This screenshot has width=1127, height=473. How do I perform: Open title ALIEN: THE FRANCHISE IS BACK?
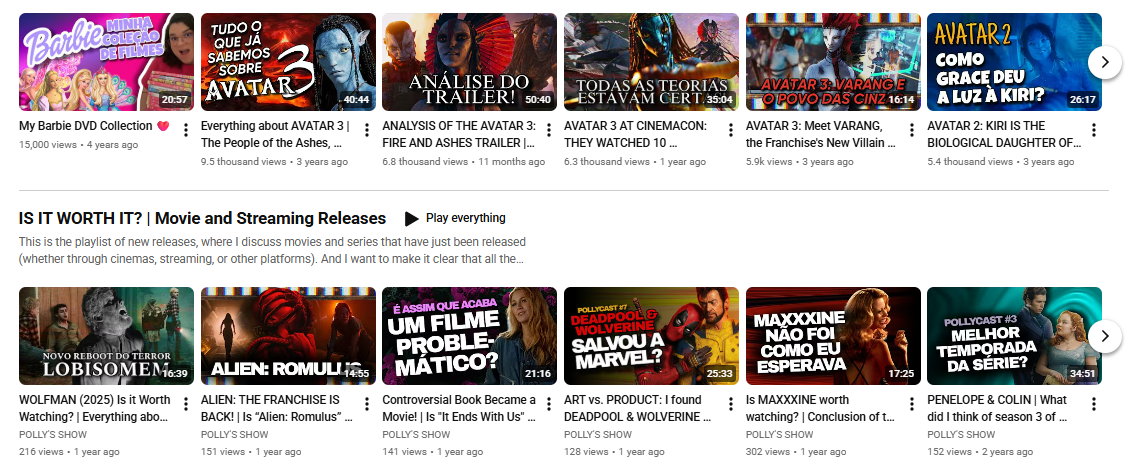pos(277,408)
